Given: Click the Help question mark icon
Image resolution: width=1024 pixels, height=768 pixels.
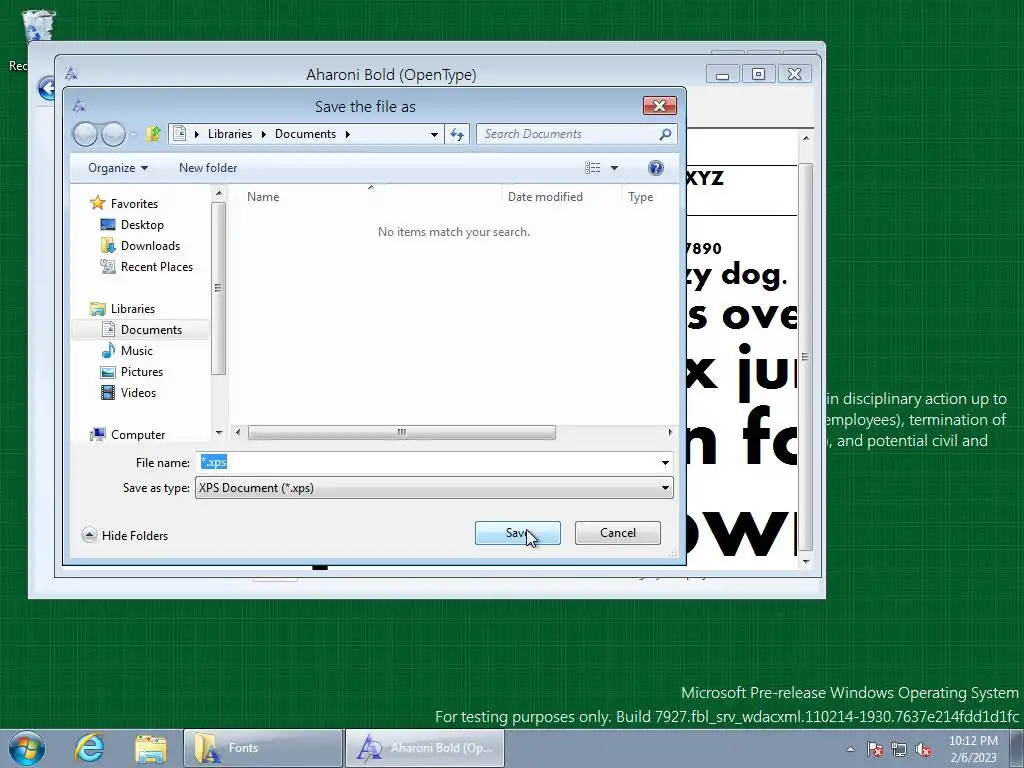Looking at the screenshot, I should tap(656, 168).
